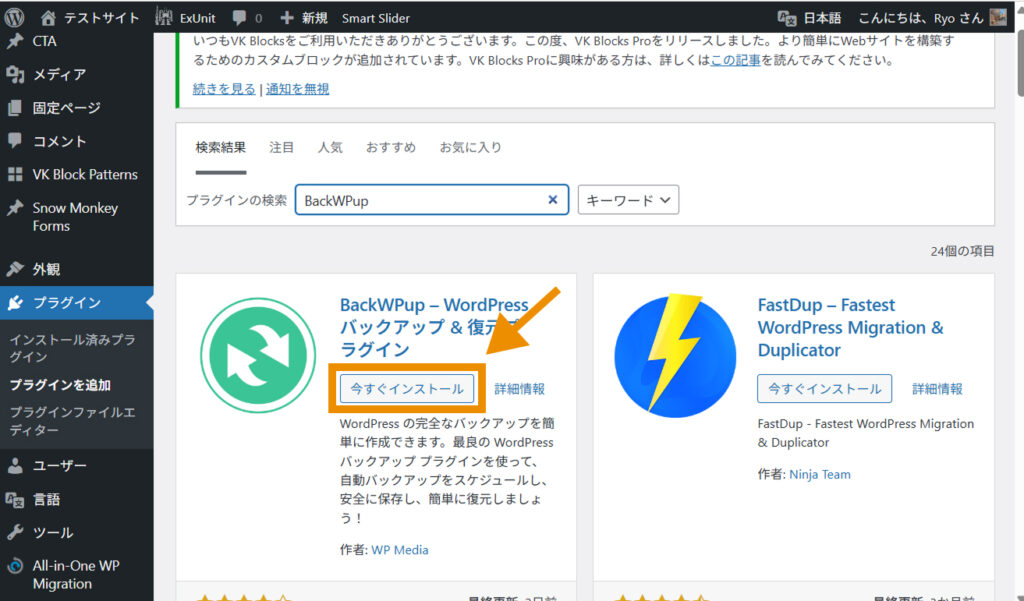The width and height of the screenshot is (1024, 601).
Task: Open メディア in the sidebar menu
Action: 59,74
